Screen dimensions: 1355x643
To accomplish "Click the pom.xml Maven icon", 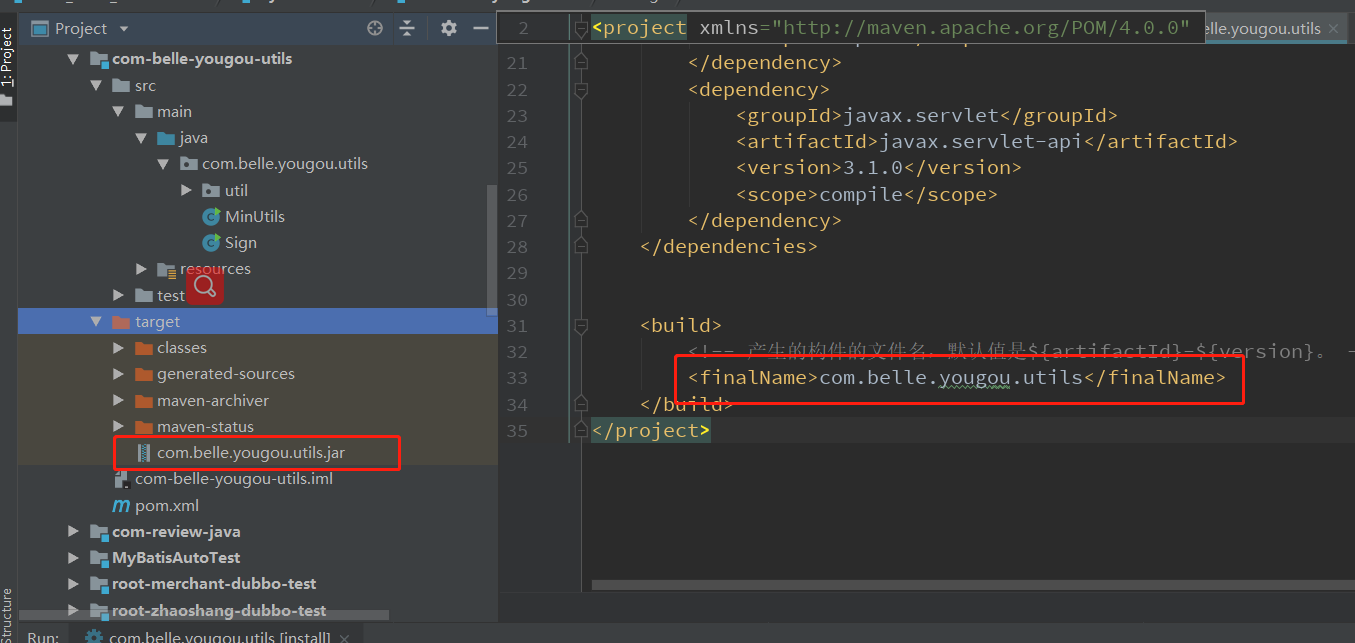I will tap(121, 505).
